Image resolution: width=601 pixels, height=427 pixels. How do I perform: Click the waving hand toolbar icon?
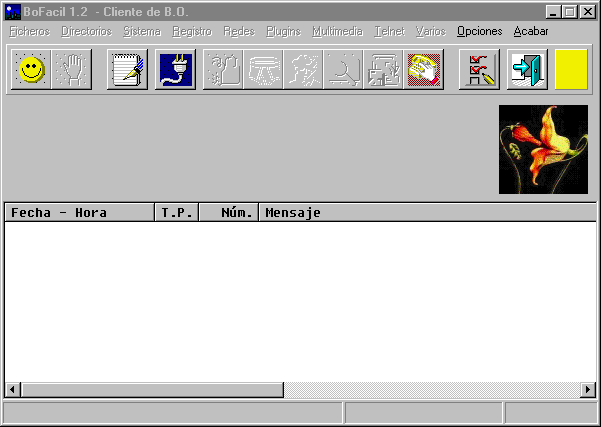pos(72,70)
